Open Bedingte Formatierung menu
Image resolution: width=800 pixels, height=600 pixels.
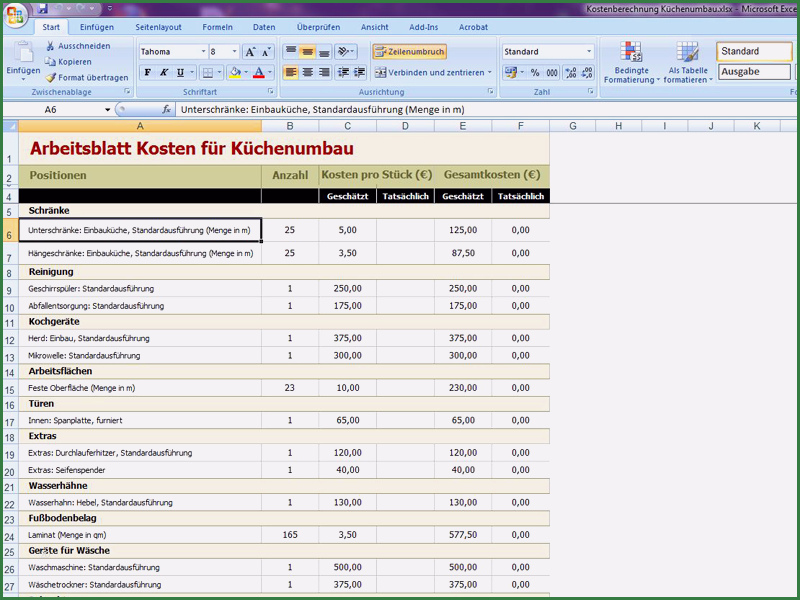click(631, 62)
